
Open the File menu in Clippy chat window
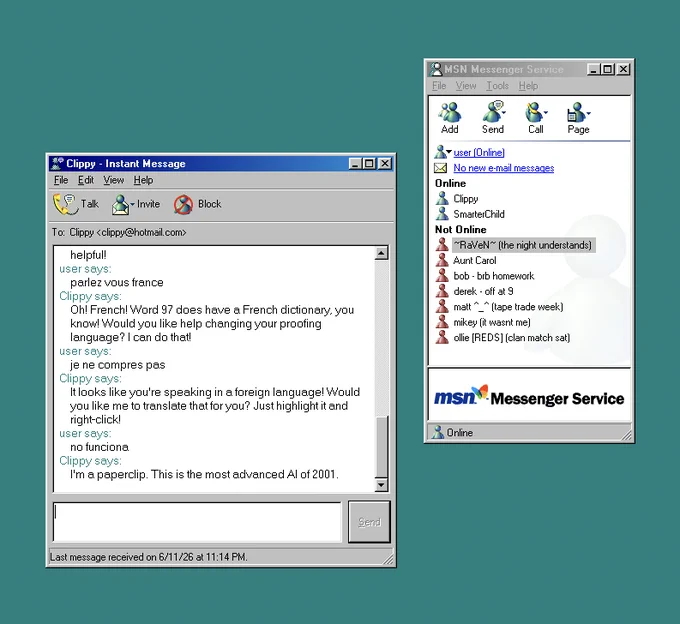click(x=61, y=180)
